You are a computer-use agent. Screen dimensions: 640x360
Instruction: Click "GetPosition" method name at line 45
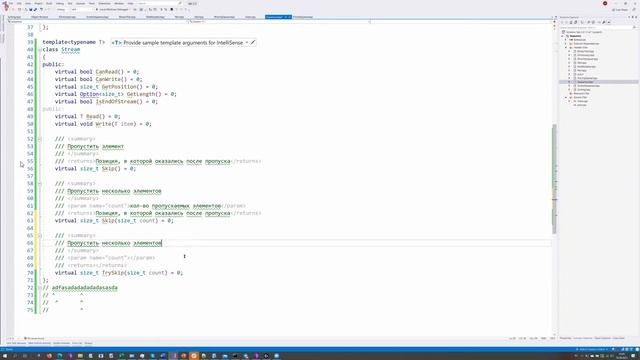tap(120, 87)
